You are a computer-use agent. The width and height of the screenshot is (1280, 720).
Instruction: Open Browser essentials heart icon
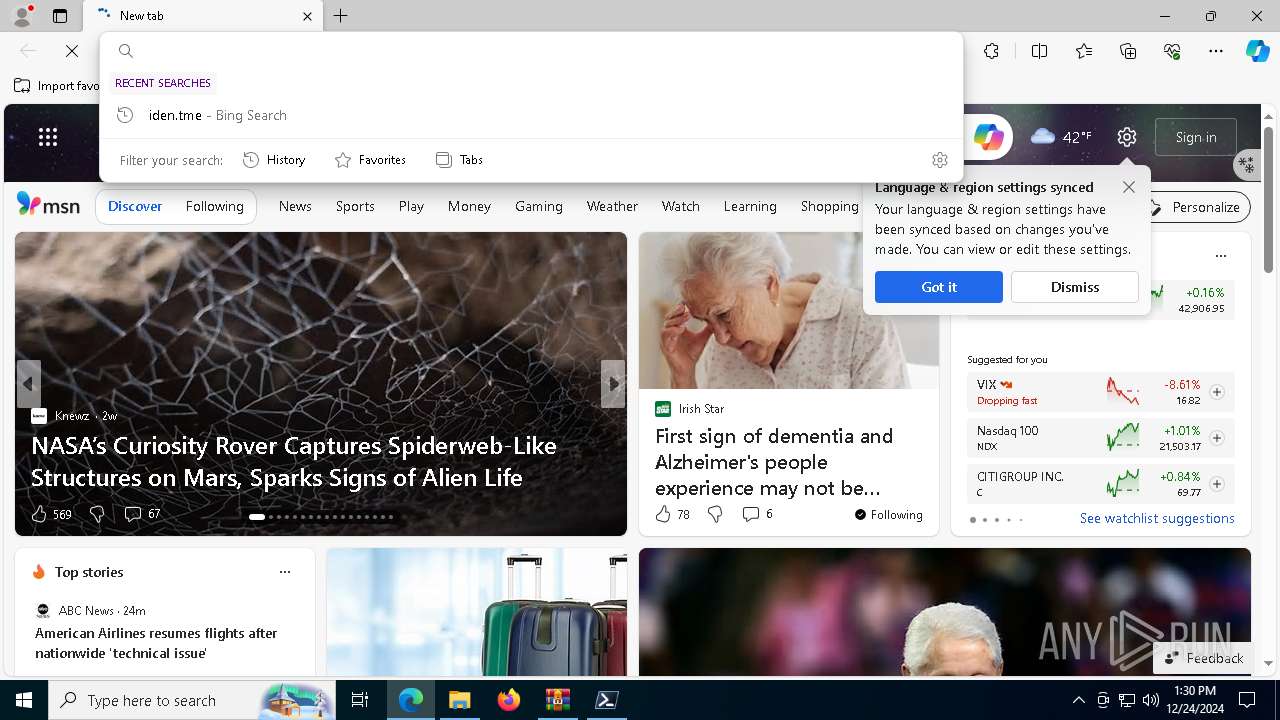point(1172,51)
